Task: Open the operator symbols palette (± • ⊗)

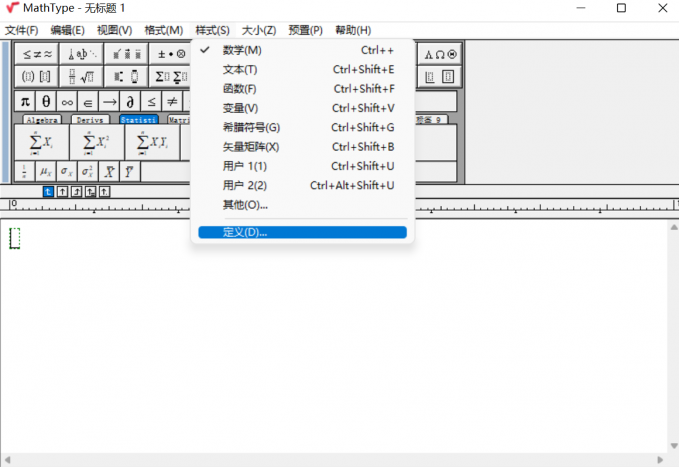Action: click(x=170, y=54)
